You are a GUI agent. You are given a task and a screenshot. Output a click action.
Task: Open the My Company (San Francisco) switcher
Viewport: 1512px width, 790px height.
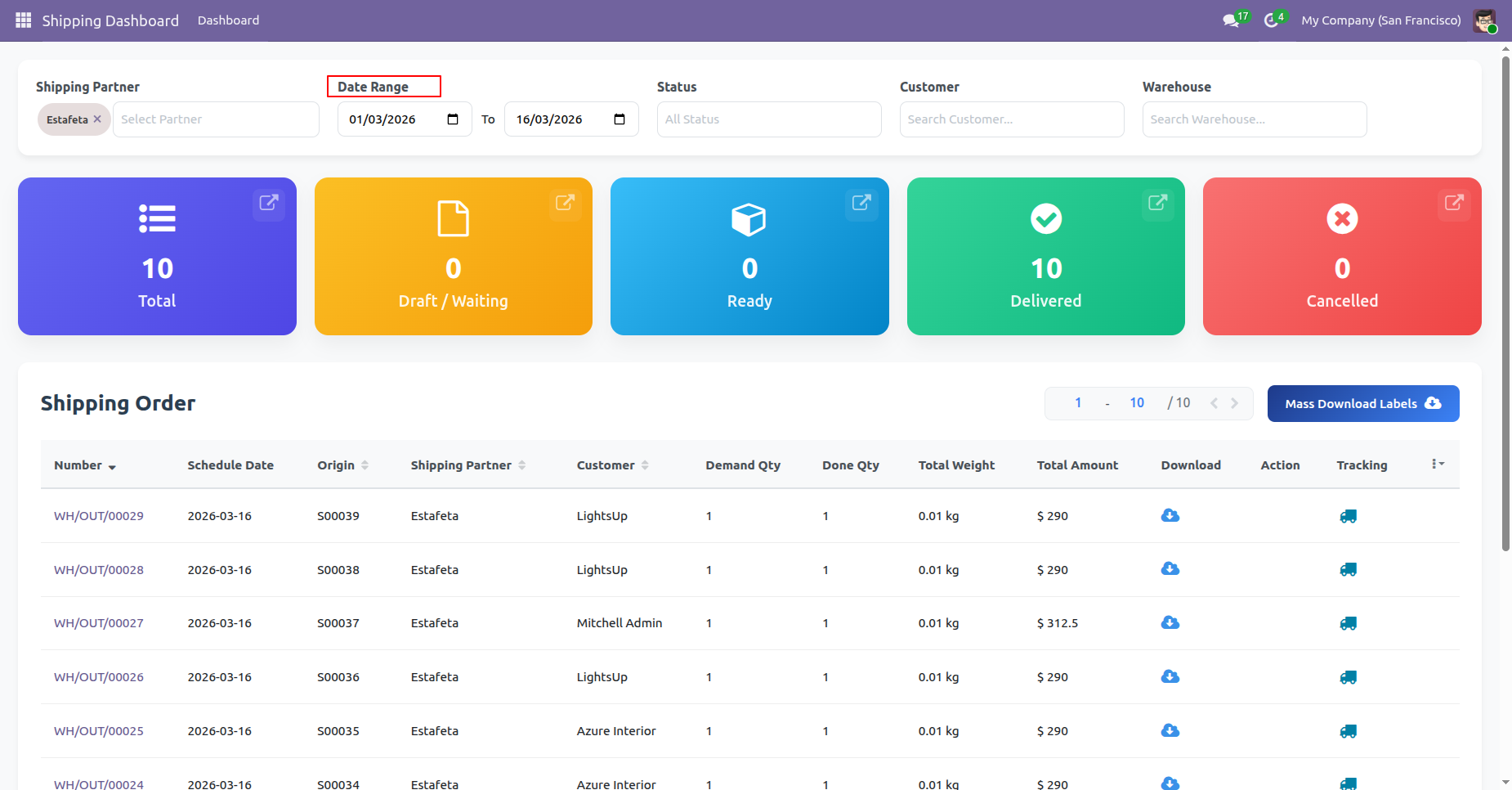[x=1380, y=20]
